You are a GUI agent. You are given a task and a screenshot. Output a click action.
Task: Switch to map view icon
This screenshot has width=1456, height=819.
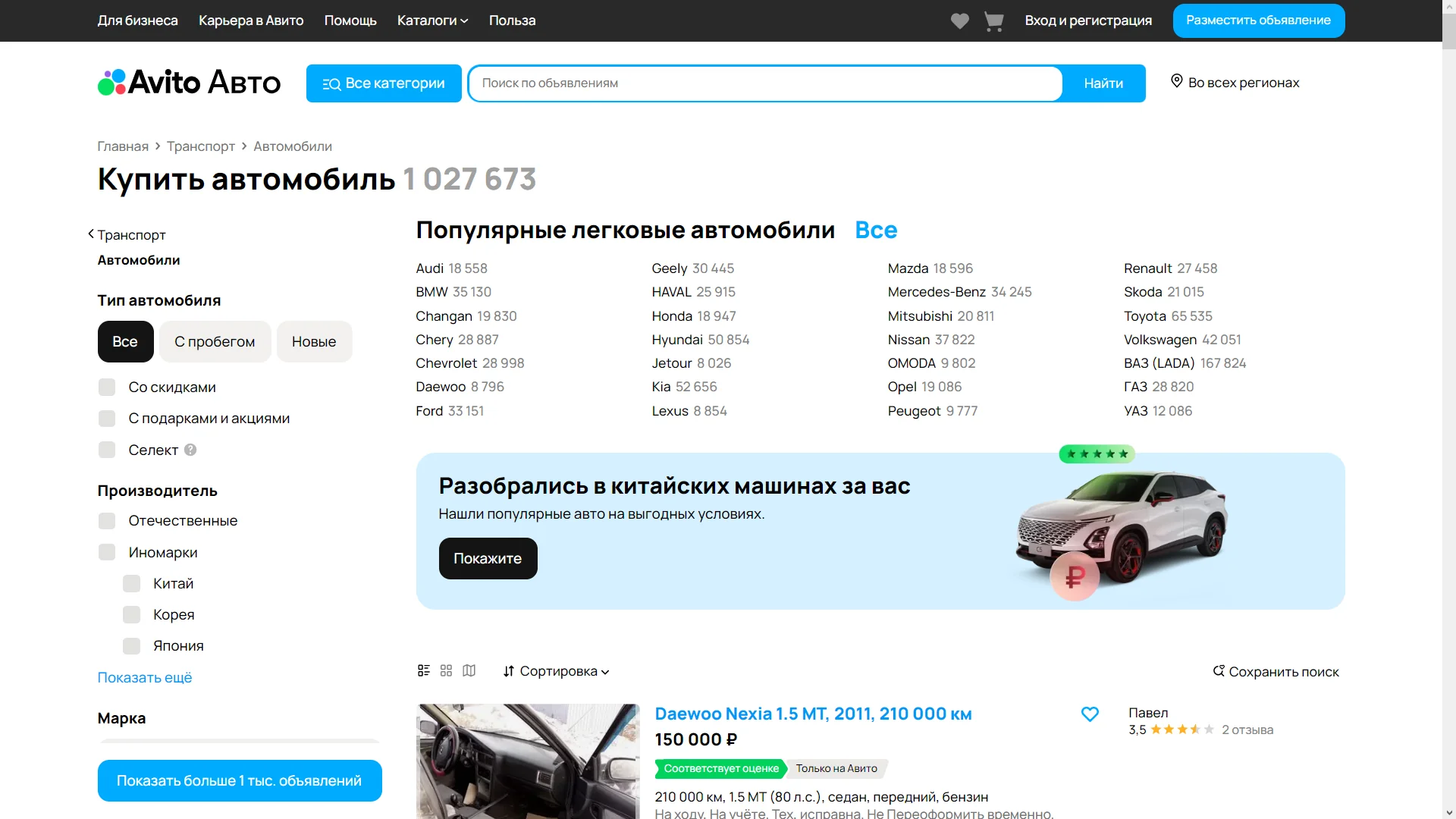pos(469,670)
